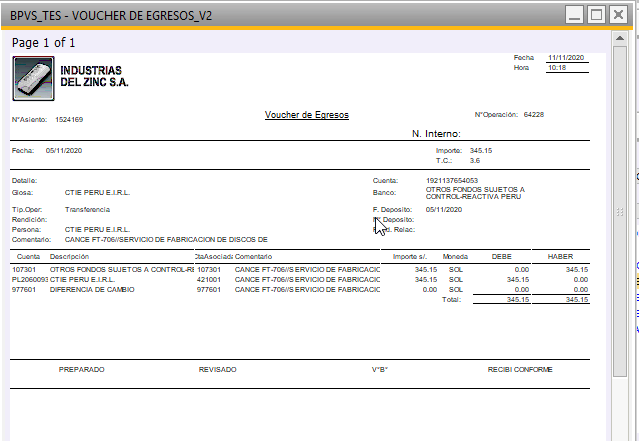
Task: Click account 107301 in the Cuenta column
Action: coord(24,270)
